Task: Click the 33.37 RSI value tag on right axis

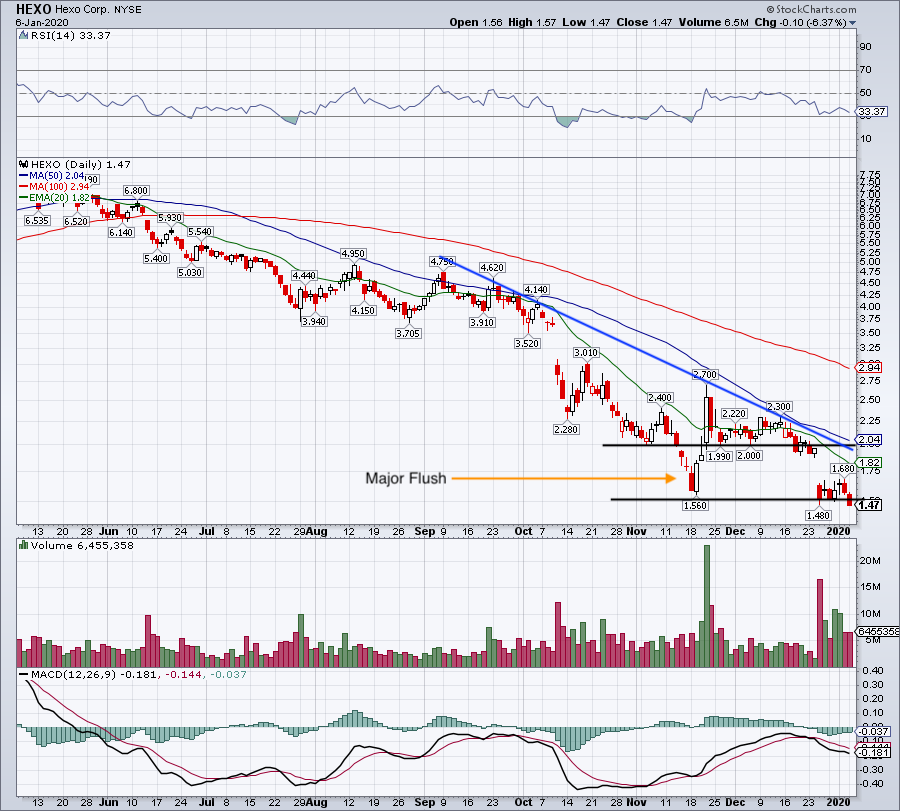Action: tap(872, 111)
